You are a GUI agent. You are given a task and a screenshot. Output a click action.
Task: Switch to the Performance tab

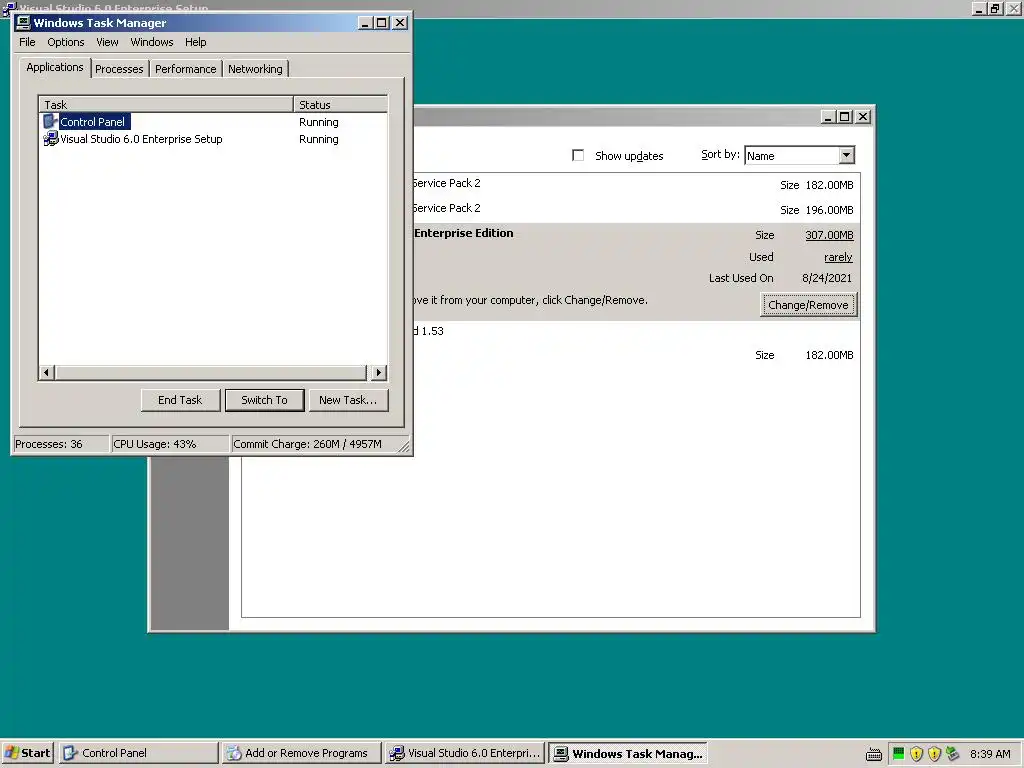pos(185,69)
